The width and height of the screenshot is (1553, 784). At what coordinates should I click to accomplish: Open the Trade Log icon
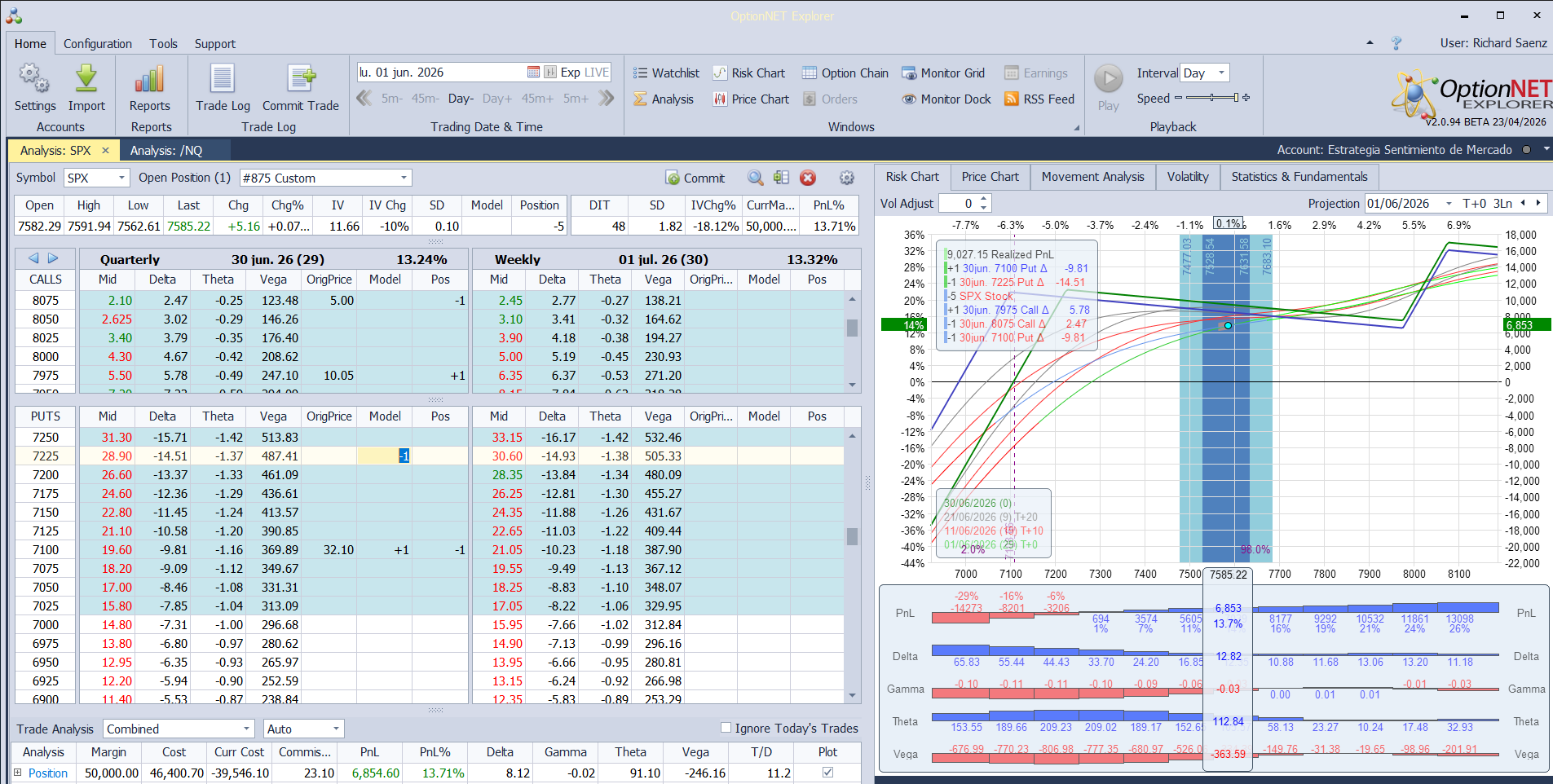tap(223, 79)
